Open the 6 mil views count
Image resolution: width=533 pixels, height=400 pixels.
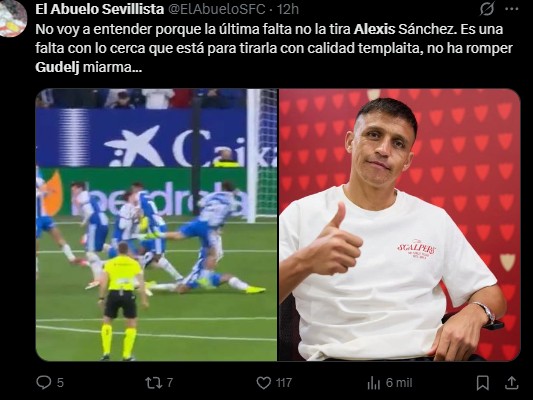[399, 383]
